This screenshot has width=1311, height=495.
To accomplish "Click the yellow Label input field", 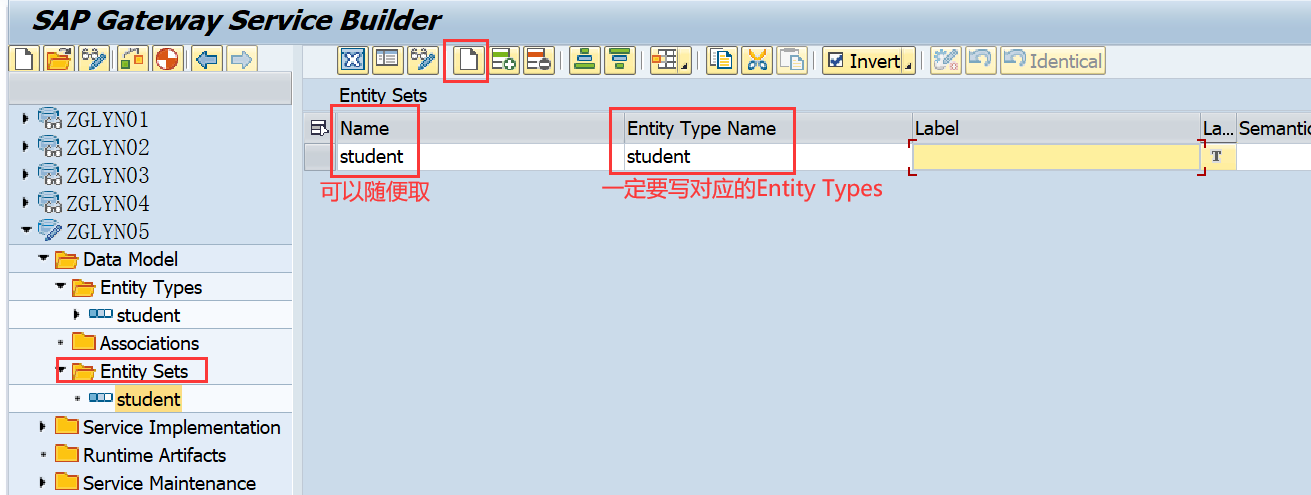I will [x=1056, y=157].
